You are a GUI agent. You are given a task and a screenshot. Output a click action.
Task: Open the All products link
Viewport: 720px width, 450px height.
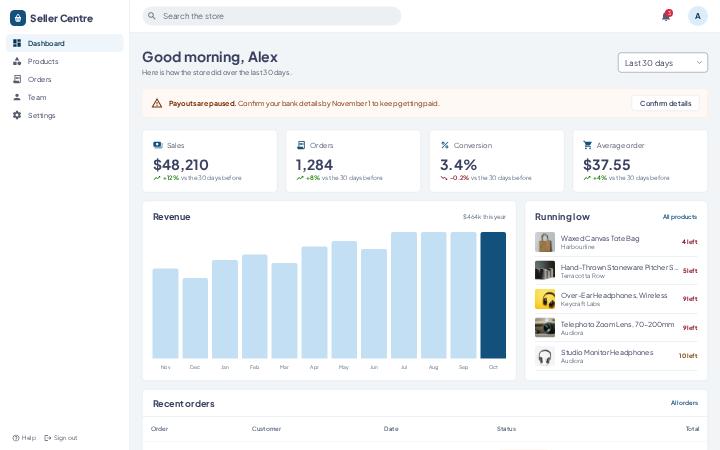[680, 217]
